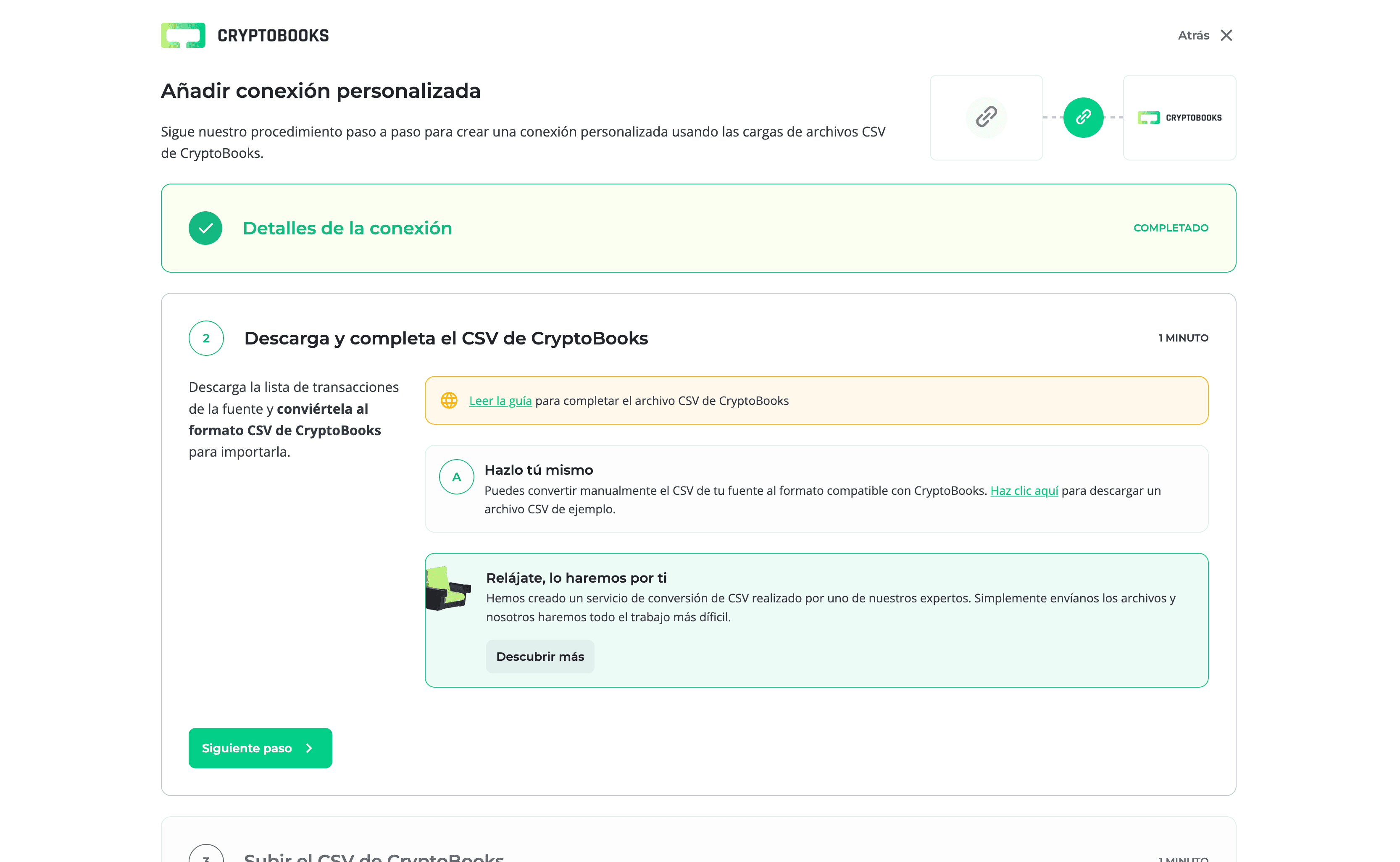The height and width of the screenshot is (862, 1400).
Task: Click the grey chain link icon card
Action: 986,118
